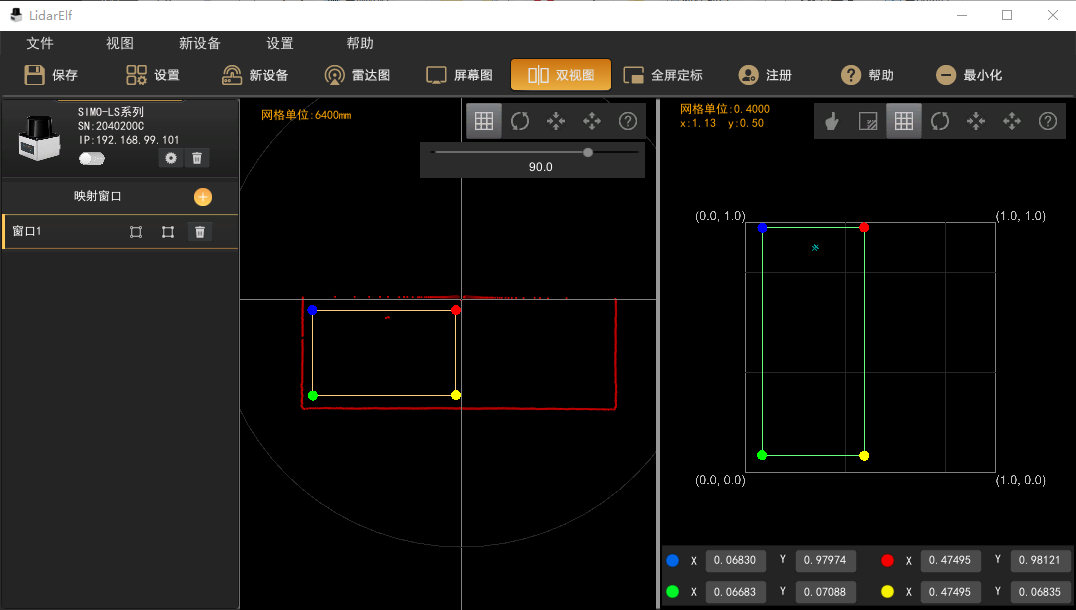Viewport: 1076px width, 610px height.
Task: Click the 90.0 rotation slider handle
Action: point(588,152)
